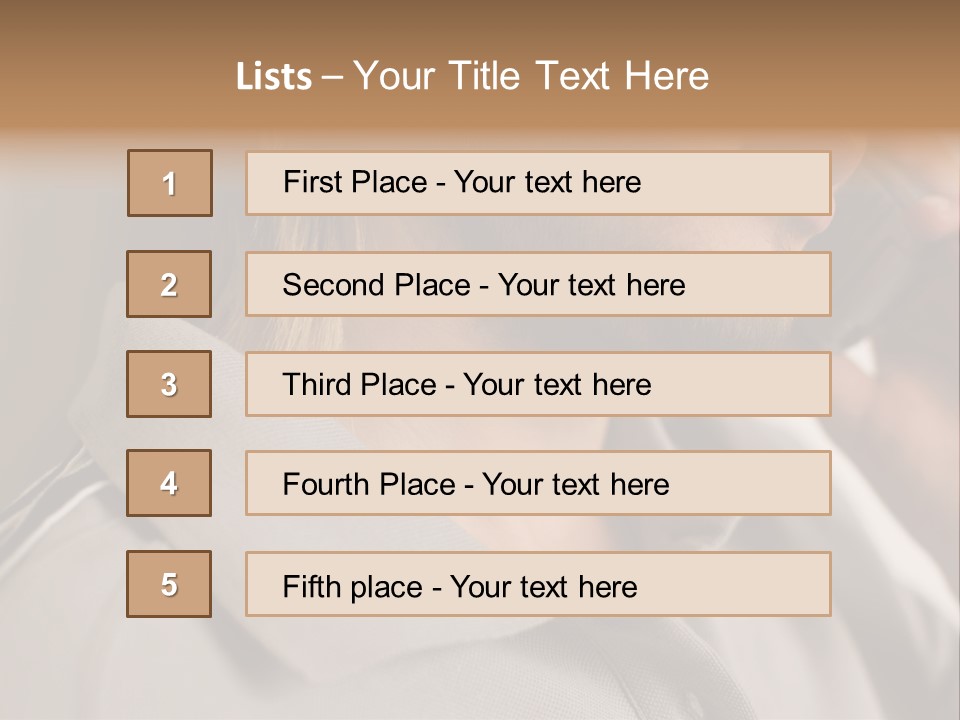This screenshot has width=960, height=720.
Task: Click the number 1 box
Action: (x=170, y=183)
